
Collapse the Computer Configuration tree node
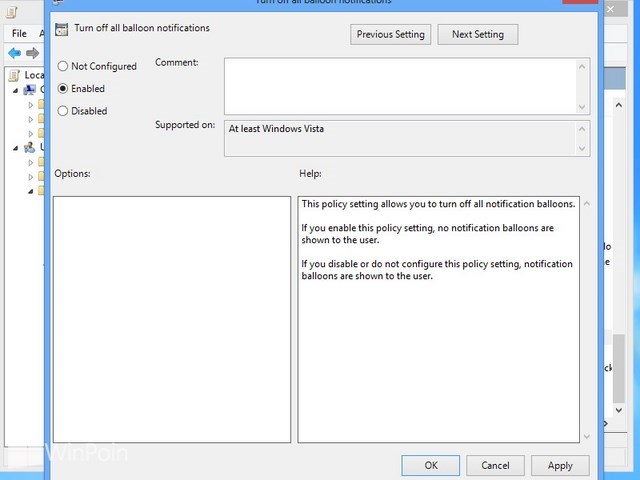(x=16, y=91)
